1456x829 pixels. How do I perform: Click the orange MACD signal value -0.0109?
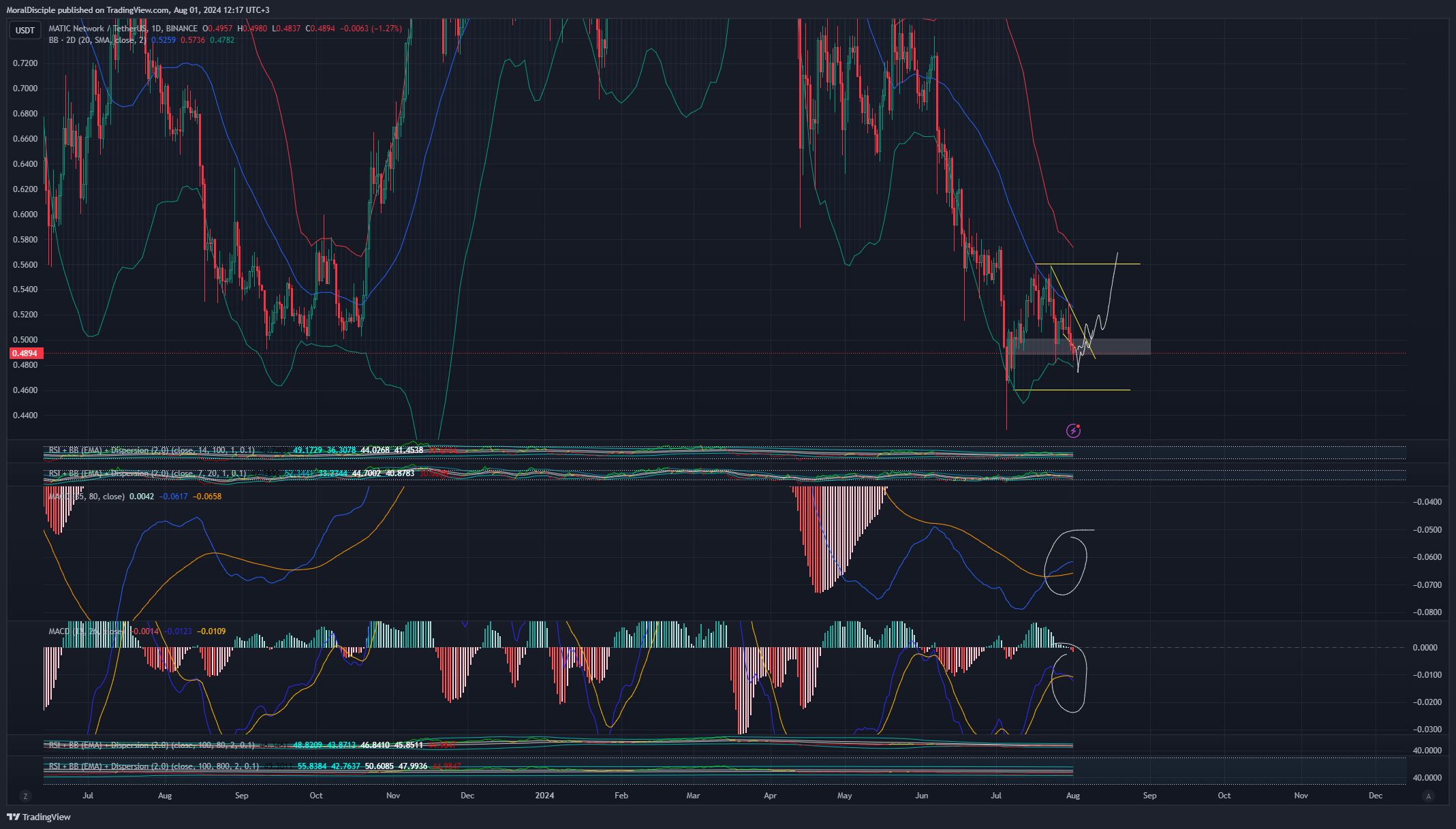coord(211,631)
